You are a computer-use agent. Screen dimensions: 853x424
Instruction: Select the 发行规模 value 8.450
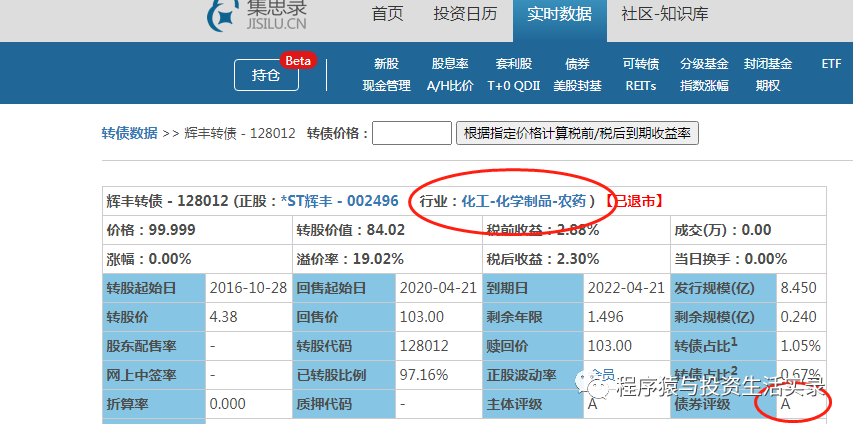pos(799,288)
